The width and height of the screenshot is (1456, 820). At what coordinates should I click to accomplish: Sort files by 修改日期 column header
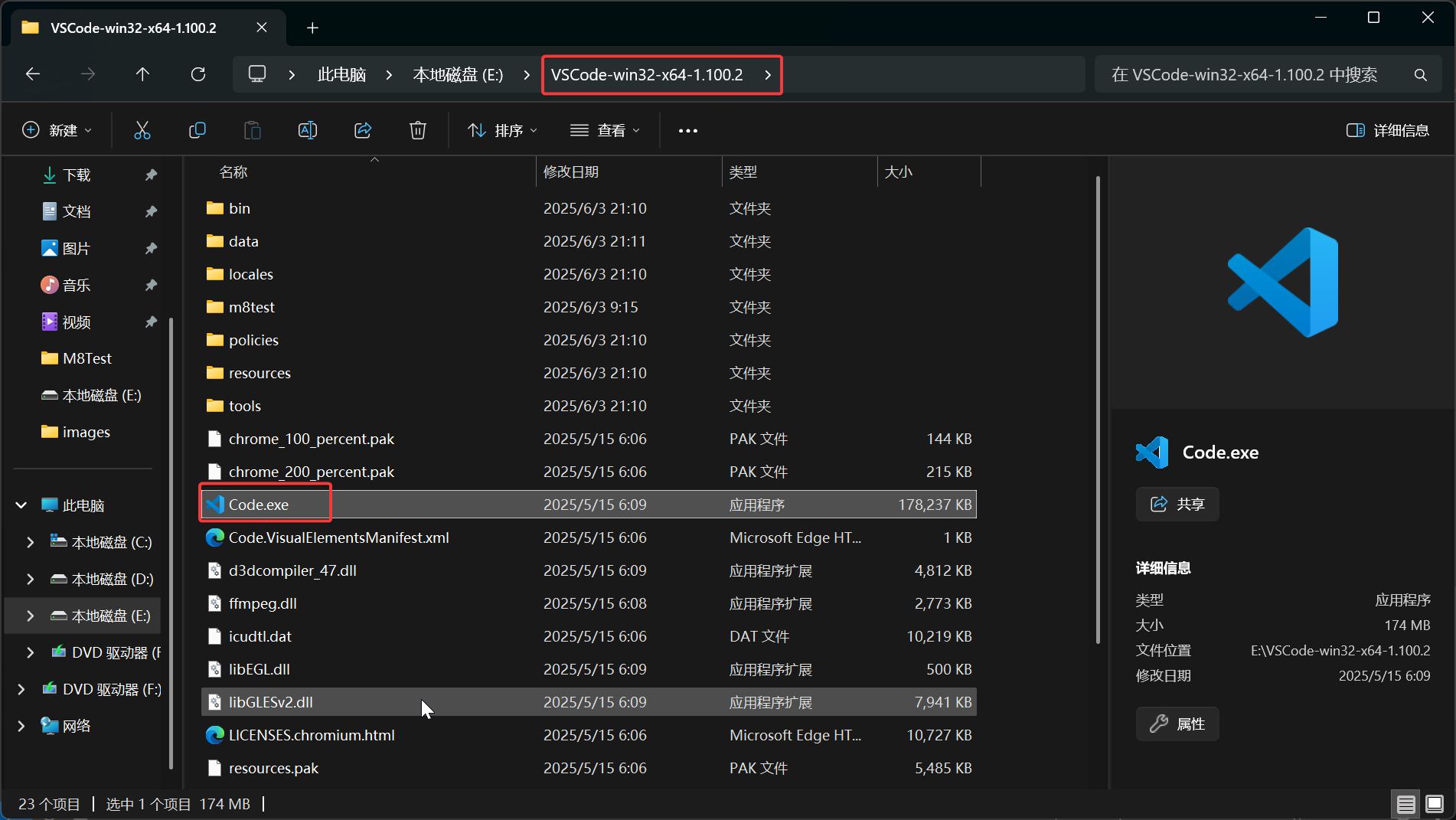[571, 172]
